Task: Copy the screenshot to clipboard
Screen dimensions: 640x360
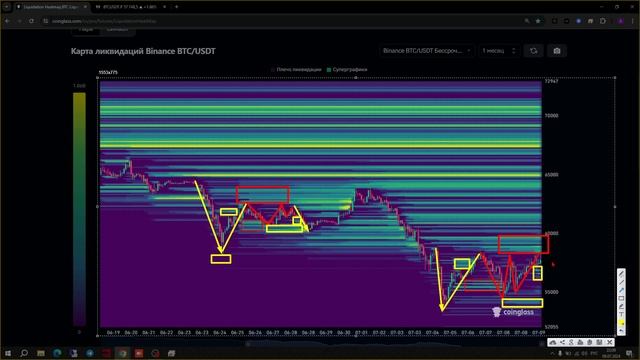Action: click(590, 342)
